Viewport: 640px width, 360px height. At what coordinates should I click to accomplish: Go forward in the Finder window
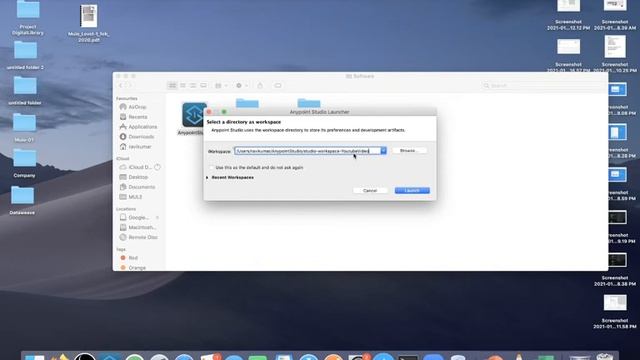pyautogui.click(x=131, y=86)
